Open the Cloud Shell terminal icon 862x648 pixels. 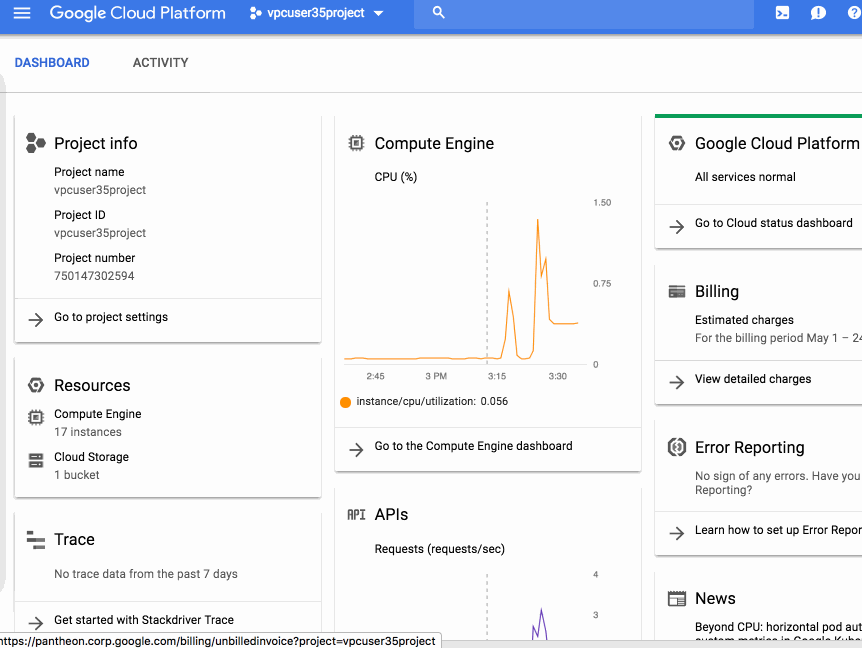[782, 14]
